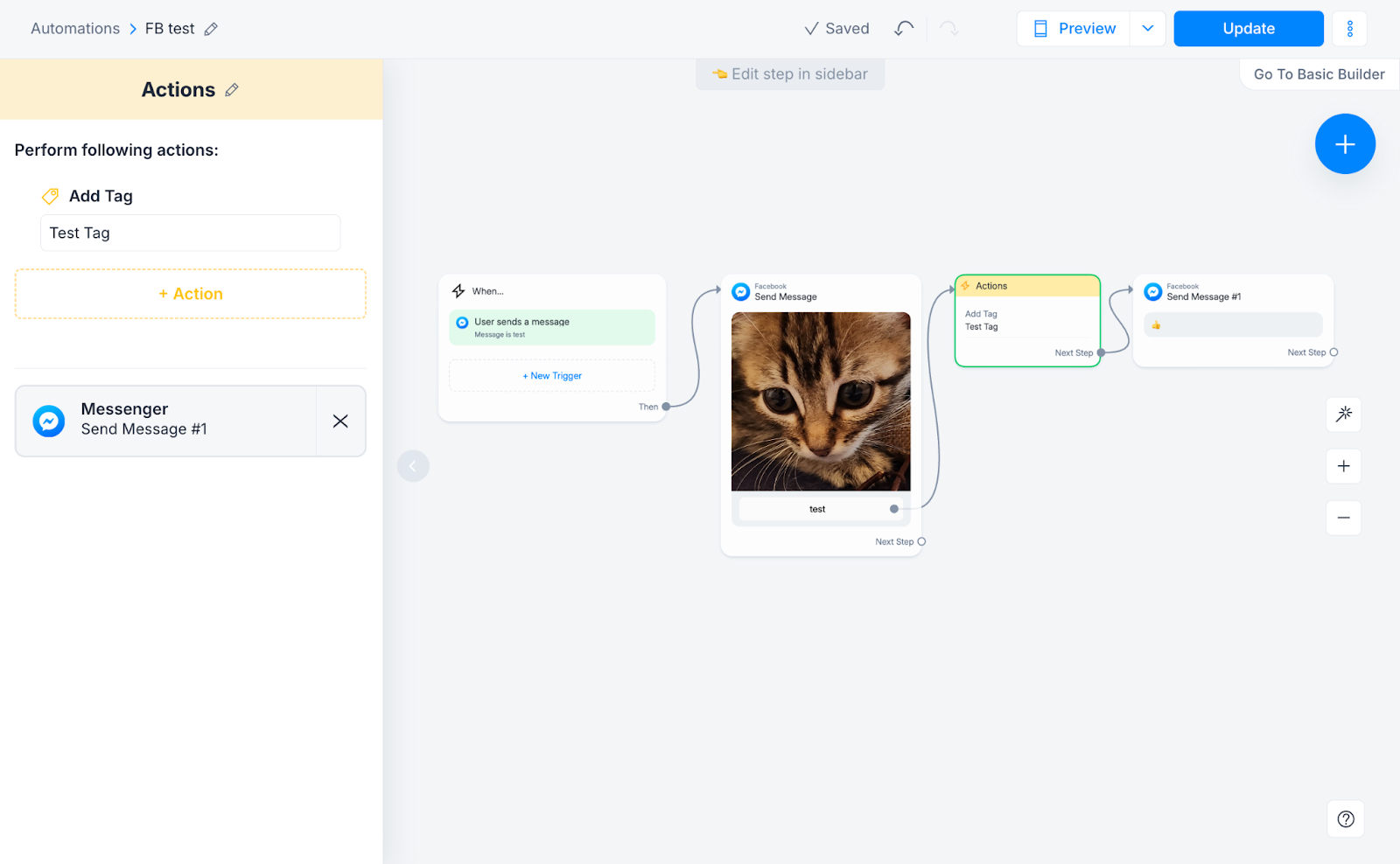Open Messenger Send Message #1 next step card

pos(166,421)
